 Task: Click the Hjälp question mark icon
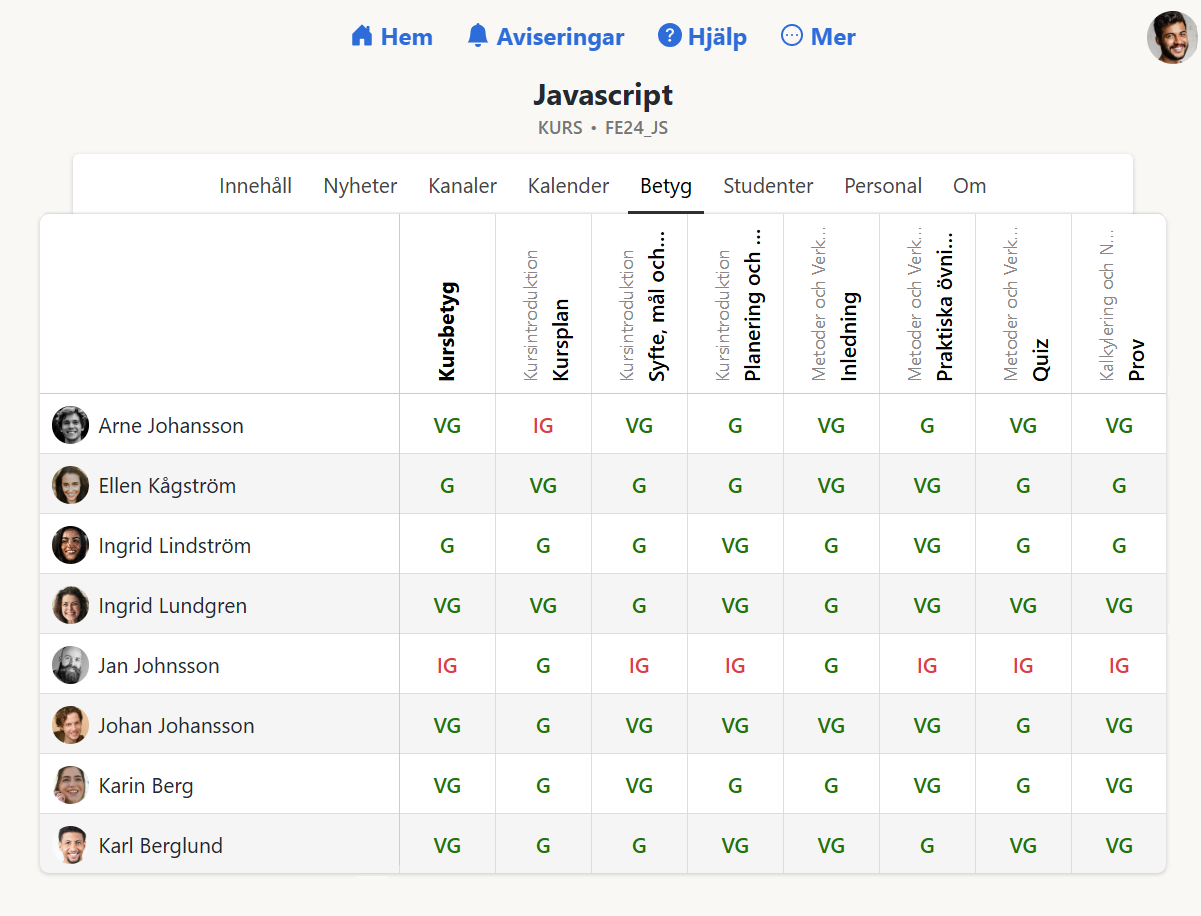[669, 37]
